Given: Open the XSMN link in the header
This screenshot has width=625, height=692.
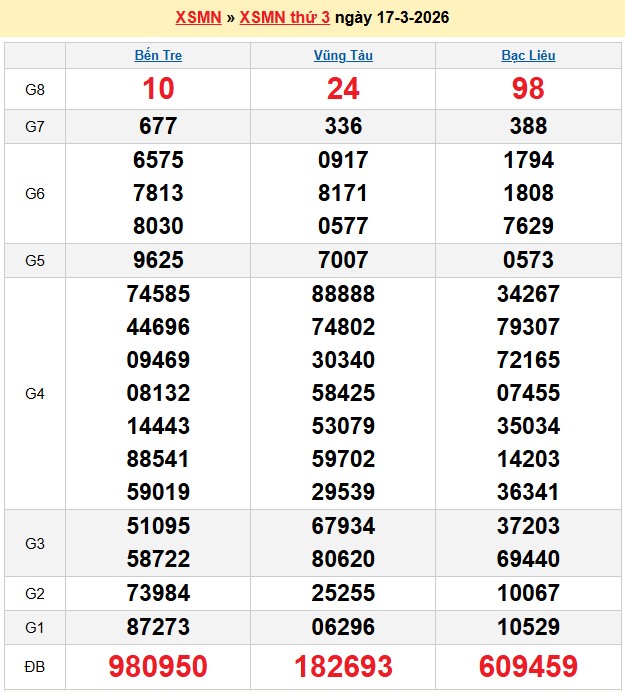Looking at the screenshot, I should [x=198, y=18].
